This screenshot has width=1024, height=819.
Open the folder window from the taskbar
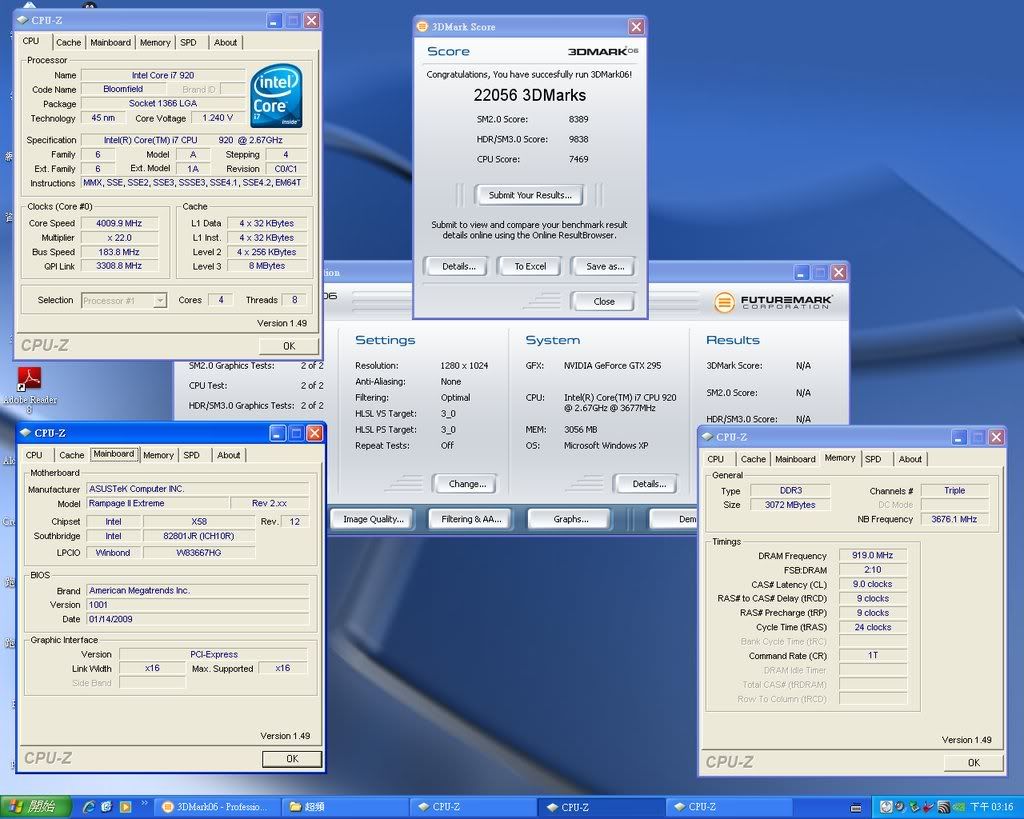[346, 807]
